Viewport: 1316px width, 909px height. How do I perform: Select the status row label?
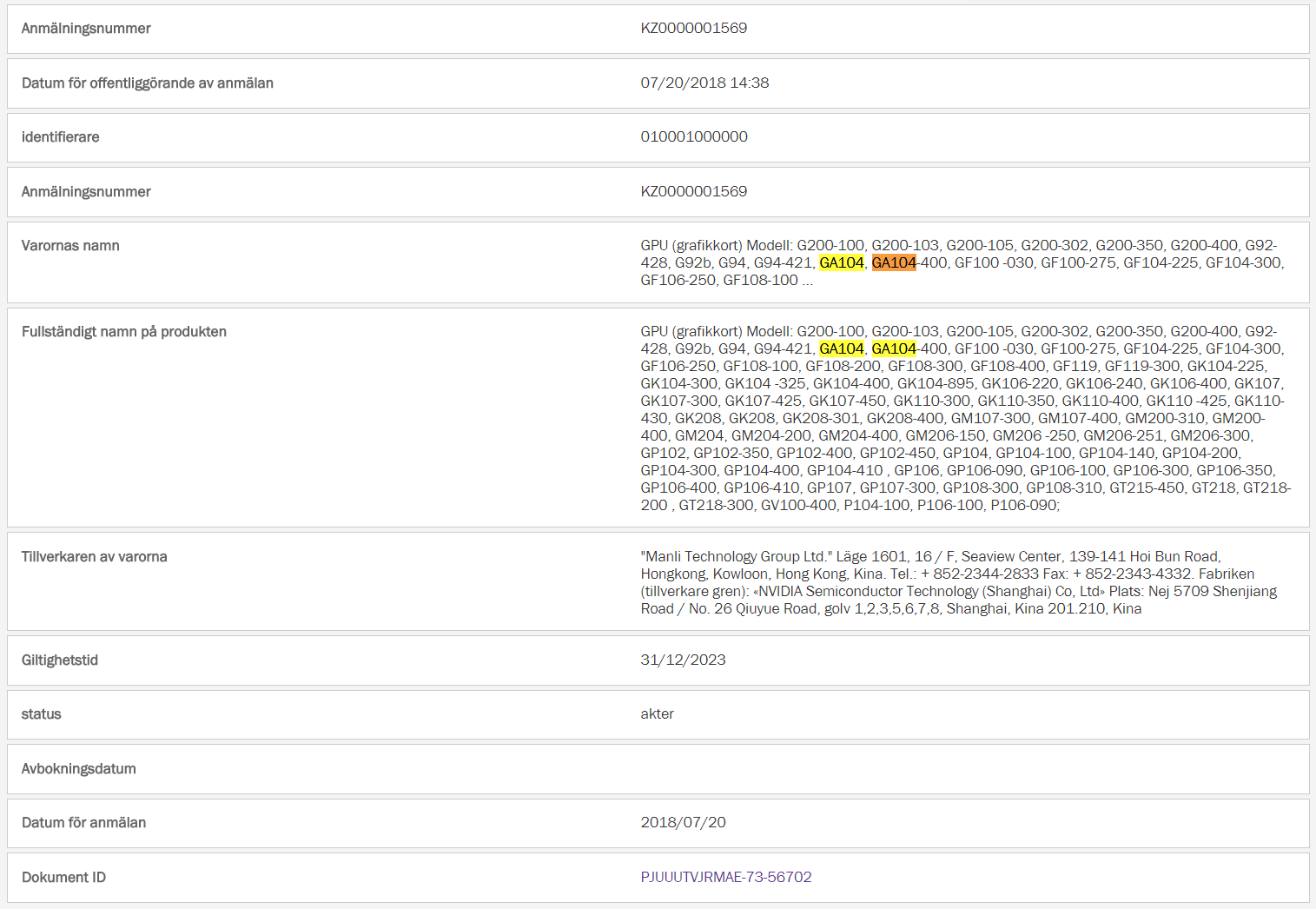[41, 713]
